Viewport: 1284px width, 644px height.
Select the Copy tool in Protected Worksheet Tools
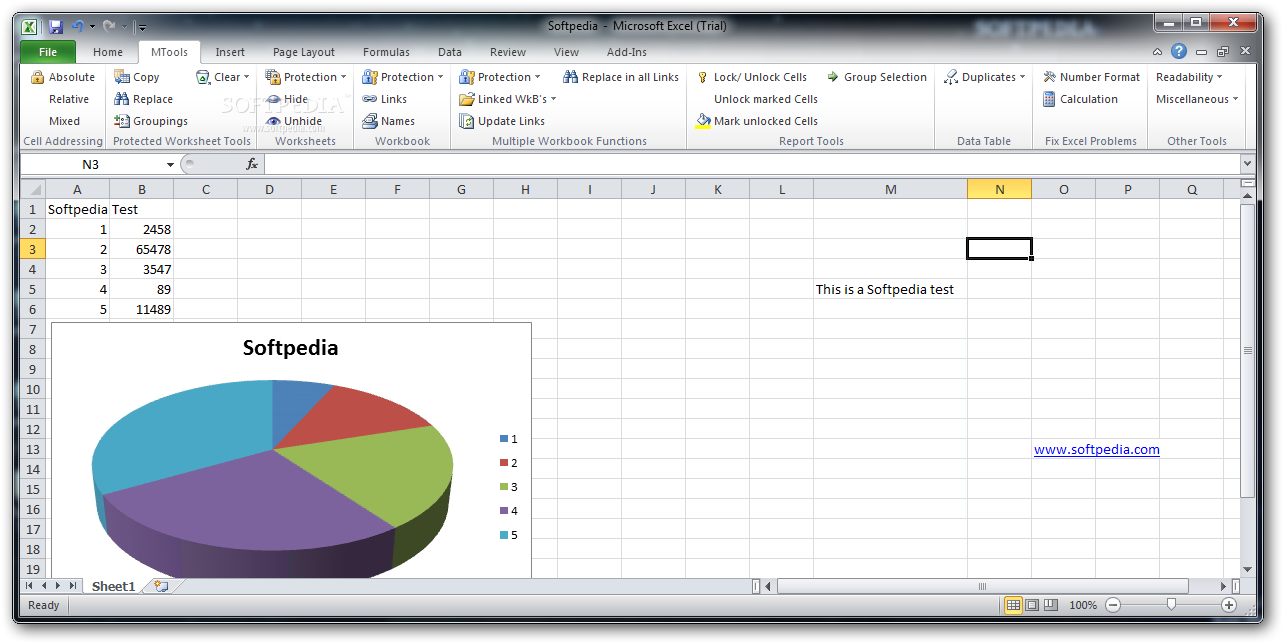click(137, 77)
